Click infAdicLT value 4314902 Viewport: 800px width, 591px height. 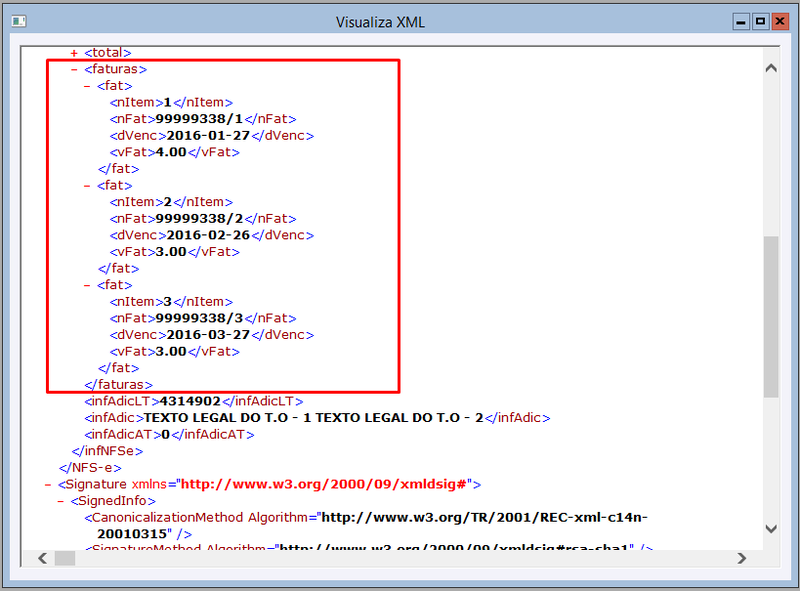pyautogui.click(x=190, y=401)
